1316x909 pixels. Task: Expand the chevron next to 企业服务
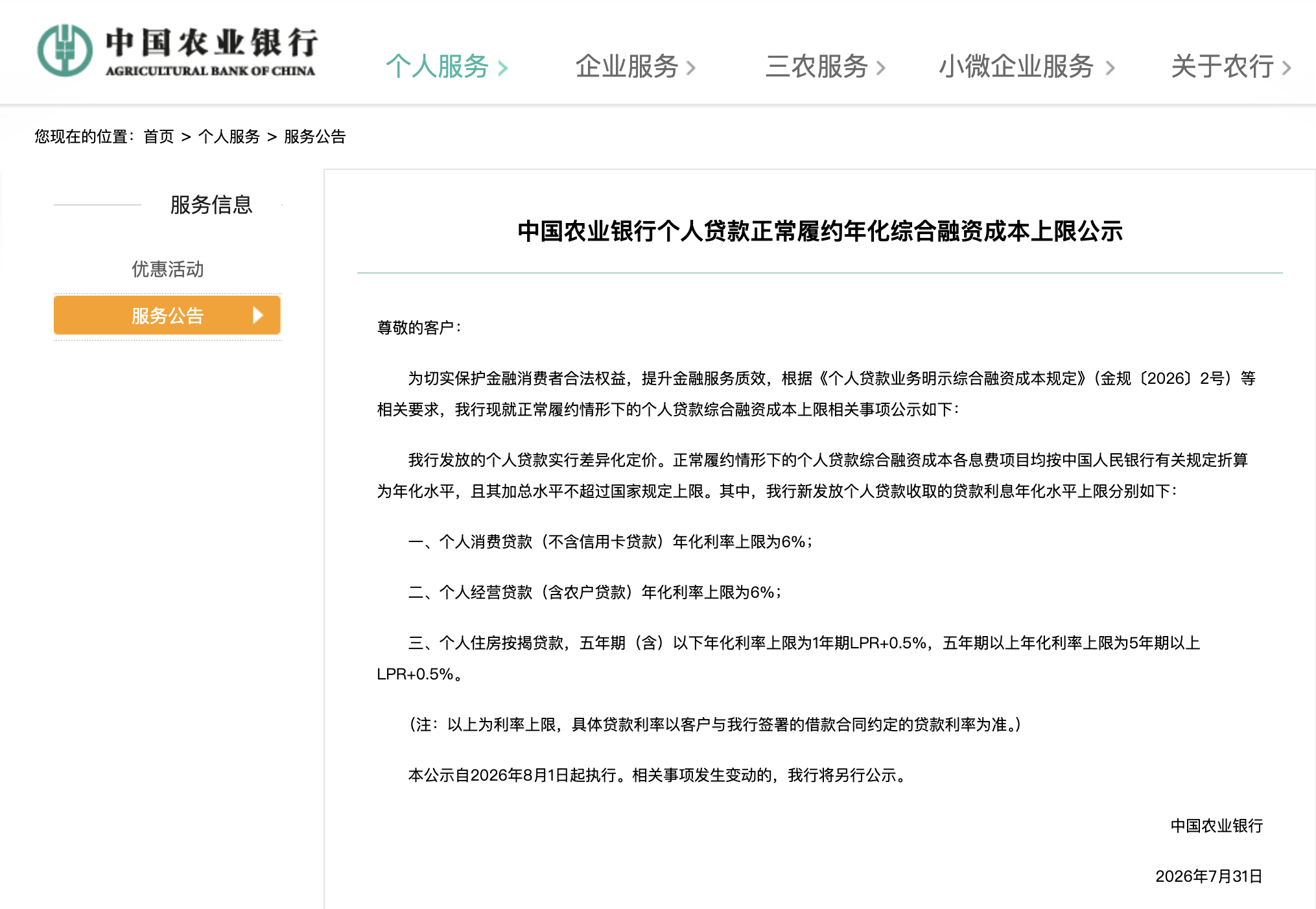(x=691, y=67)
